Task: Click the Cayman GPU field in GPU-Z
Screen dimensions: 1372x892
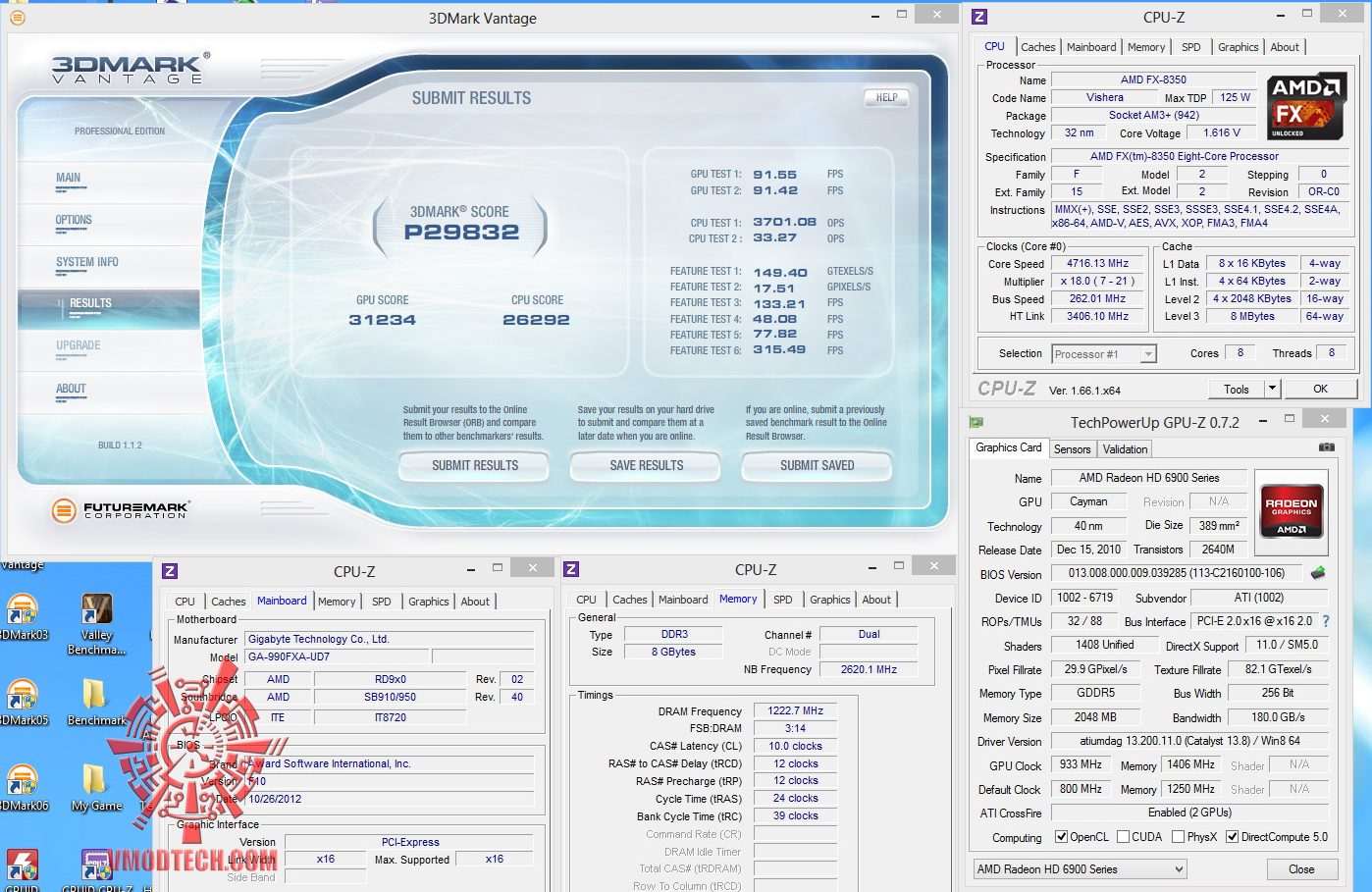Action: tap(1088, 501)
